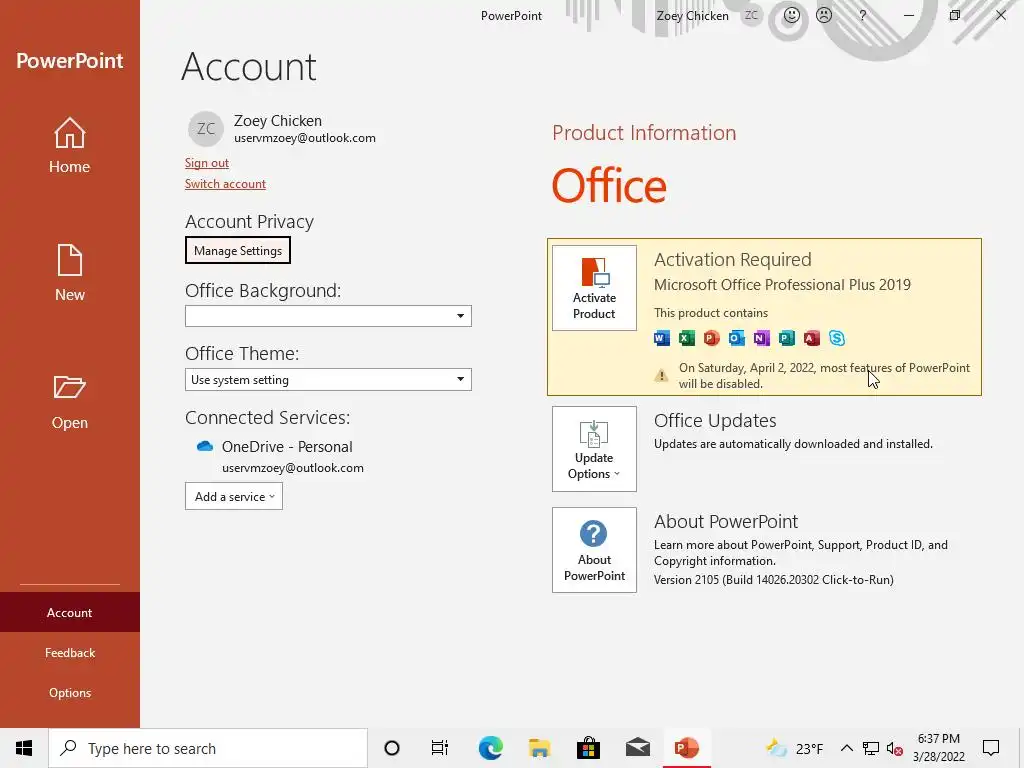
Task: Open Microsoft Store from taskbar
Action: (588, 748)
